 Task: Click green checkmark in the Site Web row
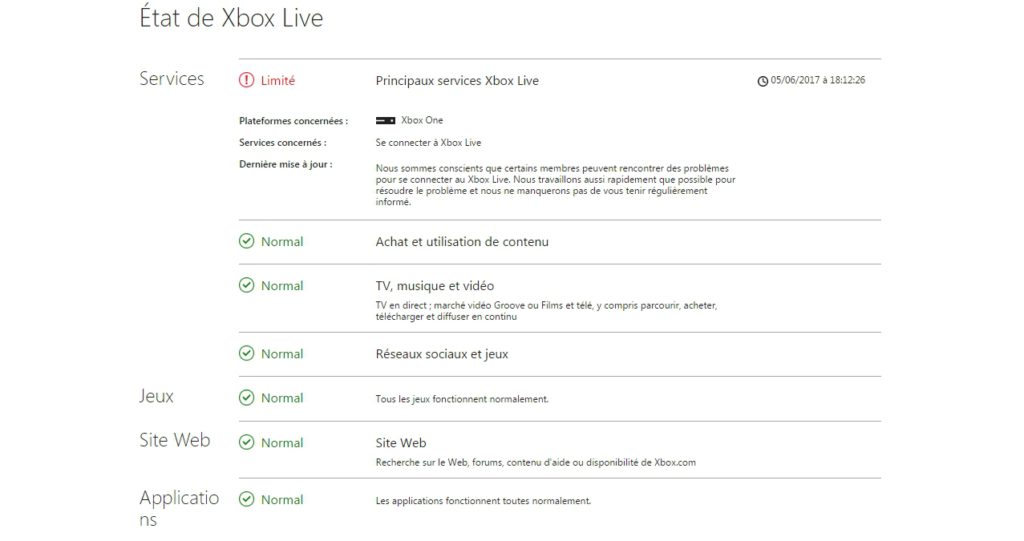(246, 442)
